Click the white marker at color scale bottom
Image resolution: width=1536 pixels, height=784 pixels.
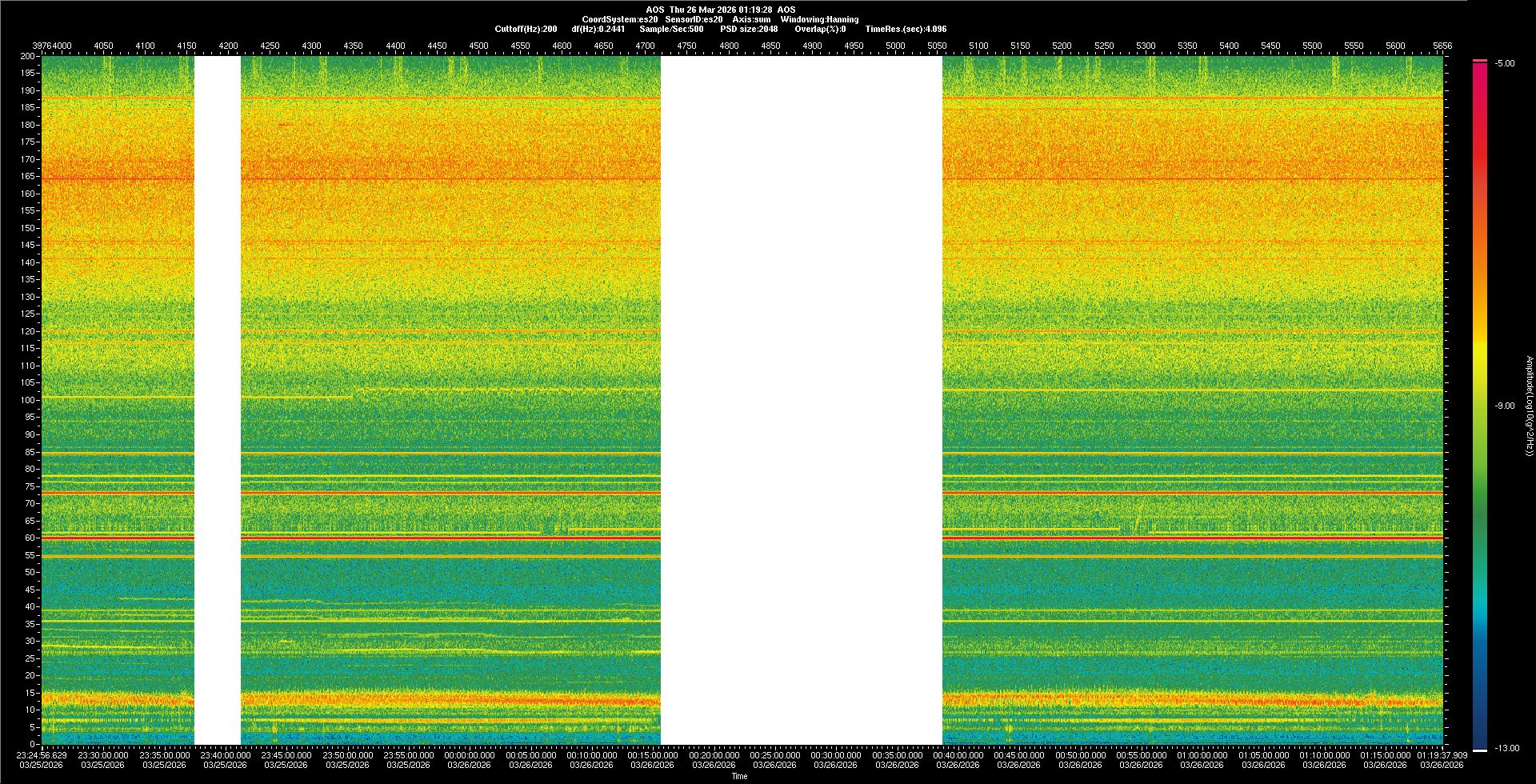pos(1479,750)
